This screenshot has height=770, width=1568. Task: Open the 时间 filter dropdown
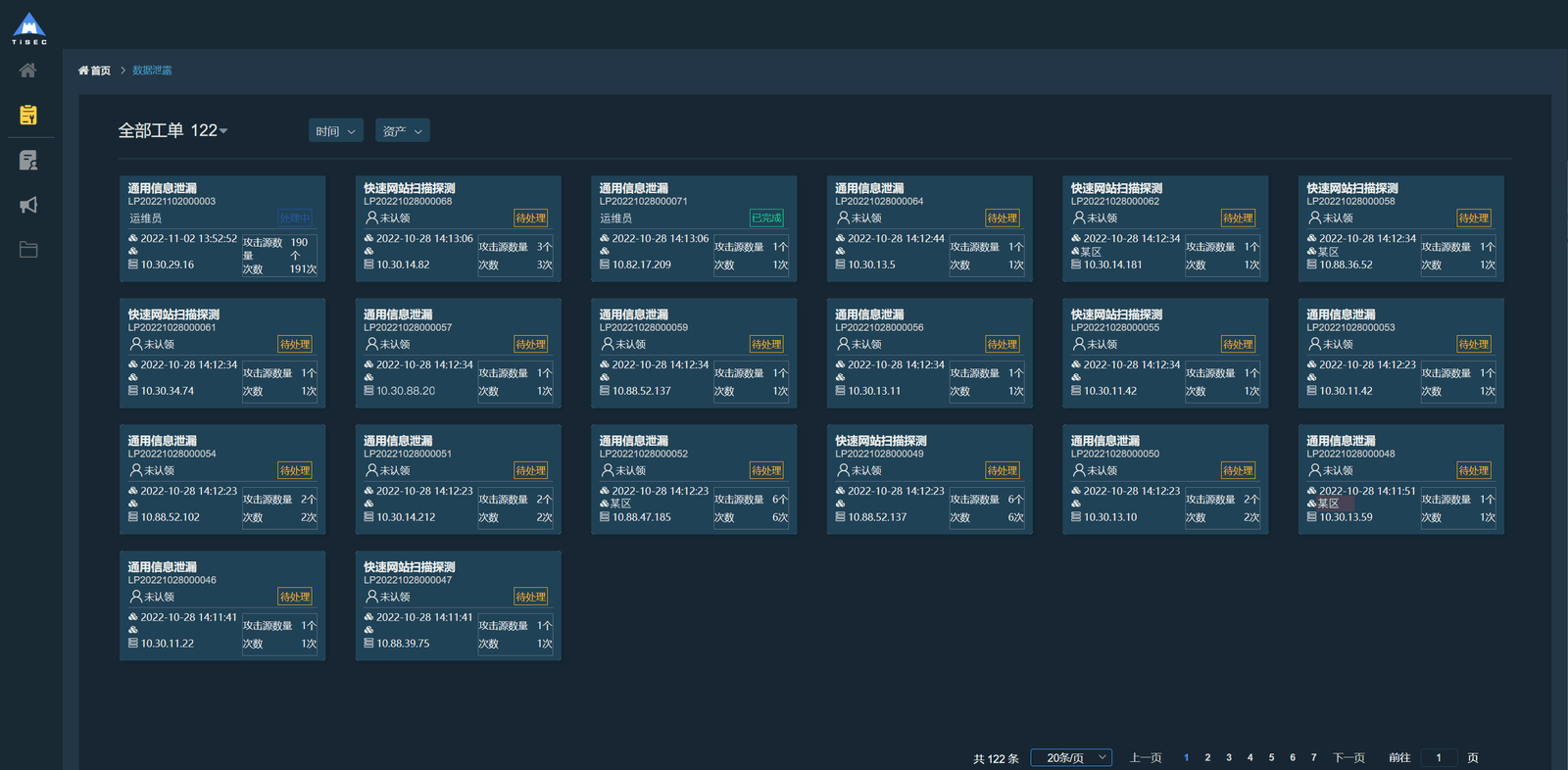coord(336,130)
